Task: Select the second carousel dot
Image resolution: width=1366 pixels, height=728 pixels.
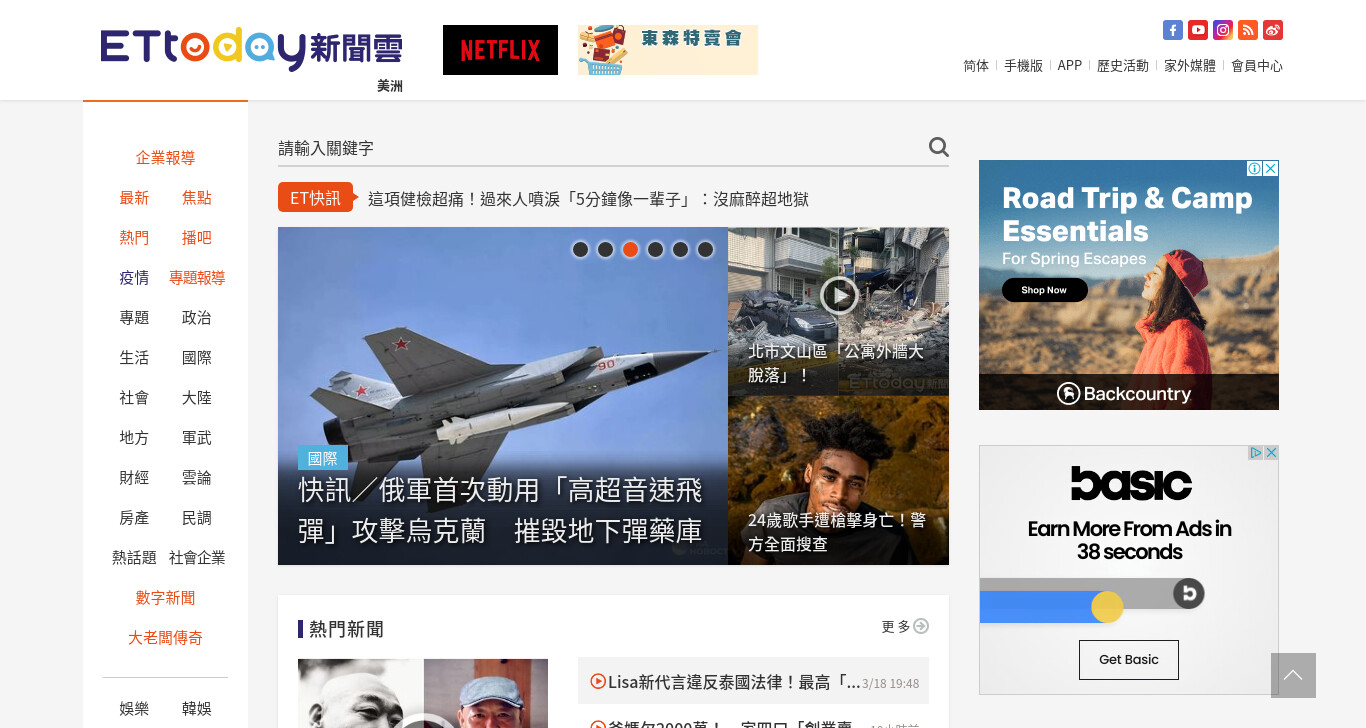Action: pyautogui.click(x=605, y=249)
